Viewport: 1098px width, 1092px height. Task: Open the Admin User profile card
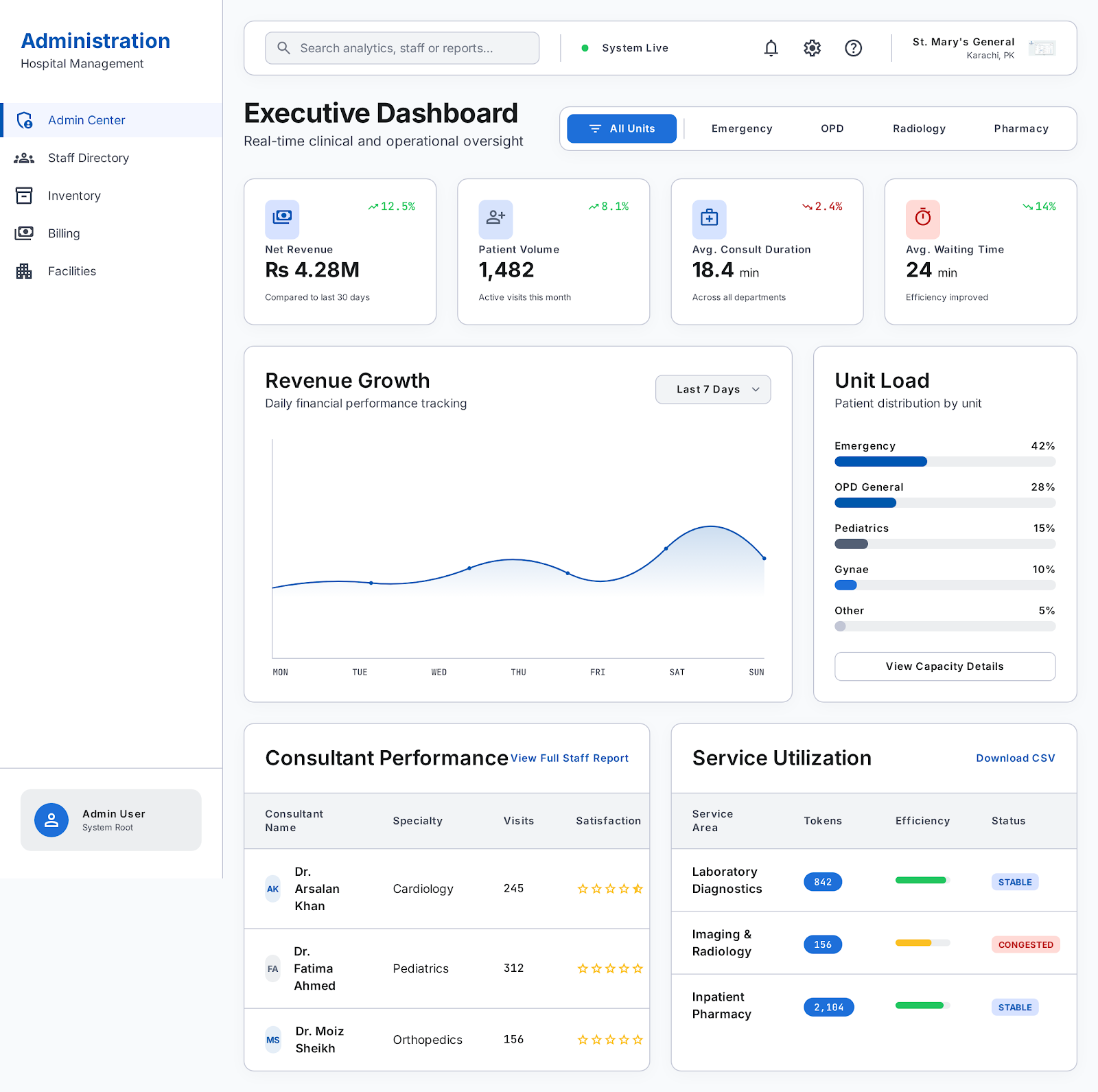click(111, 820)
